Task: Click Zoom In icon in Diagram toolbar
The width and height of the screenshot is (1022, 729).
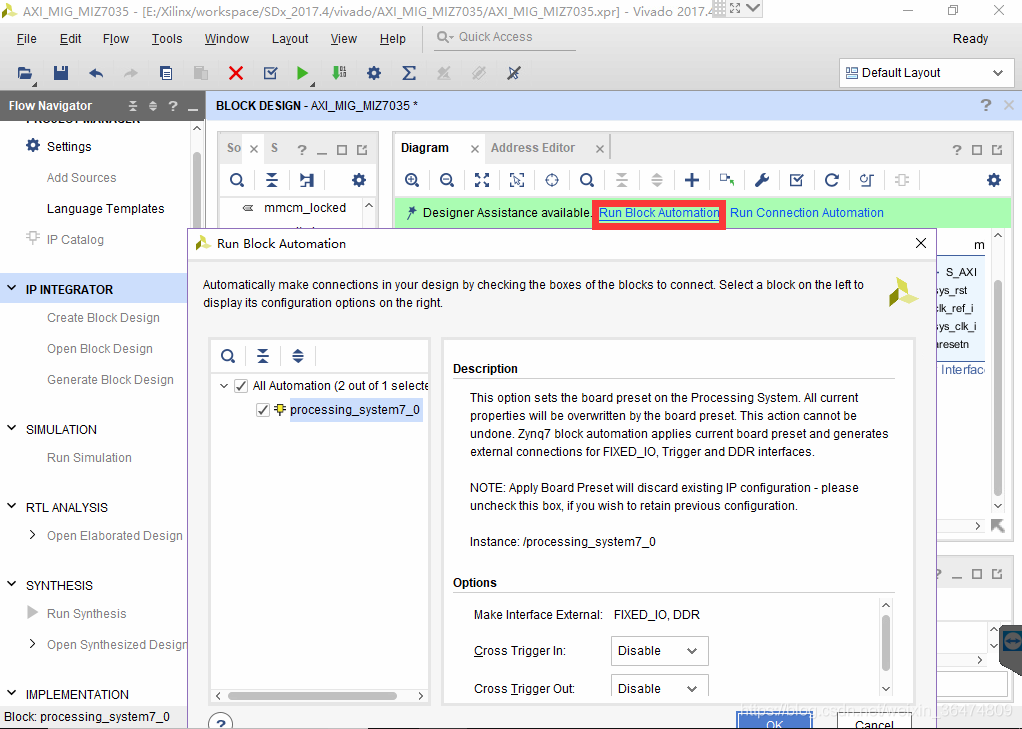Action: pyautogui.click(x=412, y=180)
